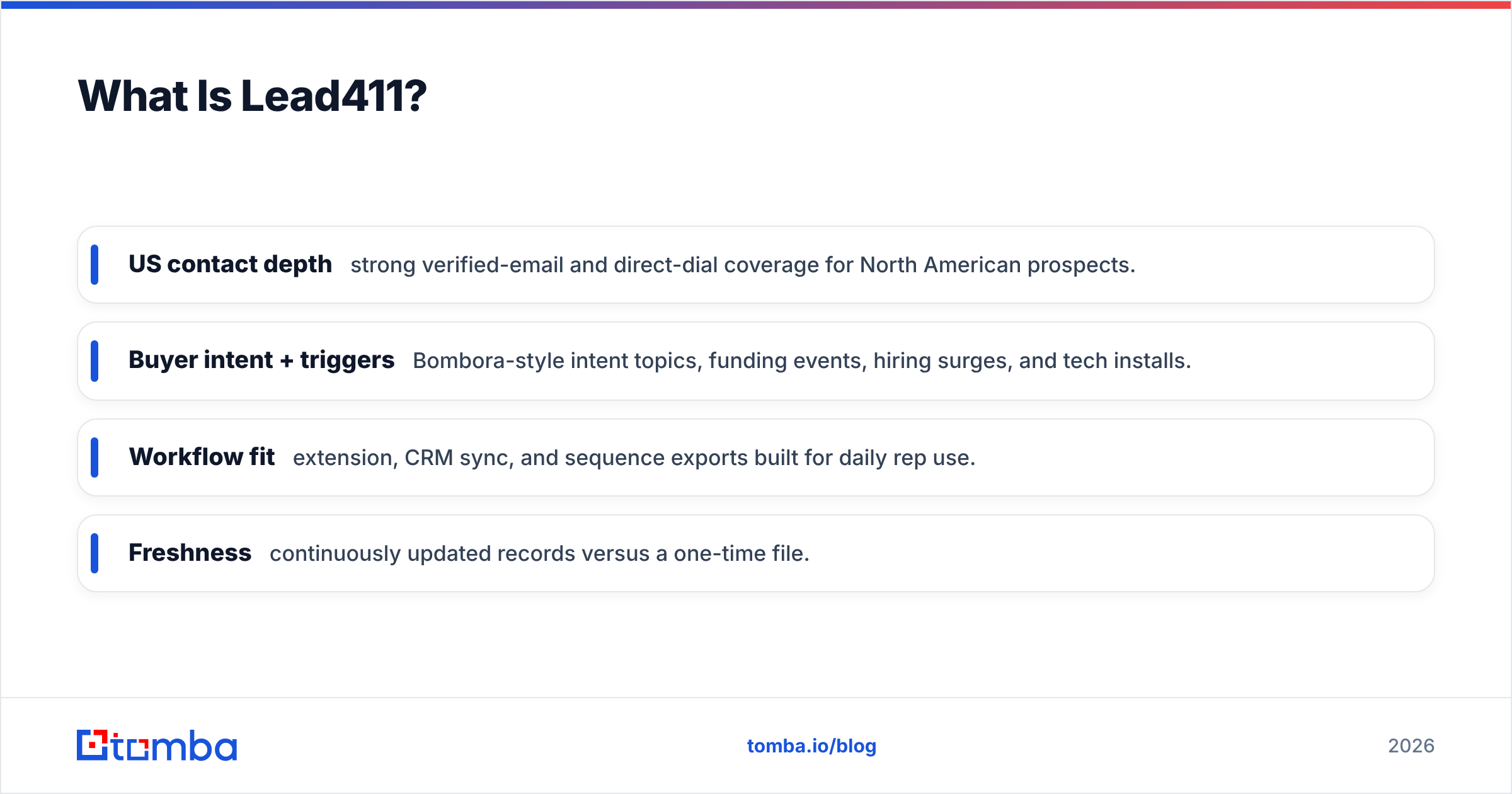1512x794 pixels.
Task: Open the tomba.io/blog link
Action: click(811, 746)
